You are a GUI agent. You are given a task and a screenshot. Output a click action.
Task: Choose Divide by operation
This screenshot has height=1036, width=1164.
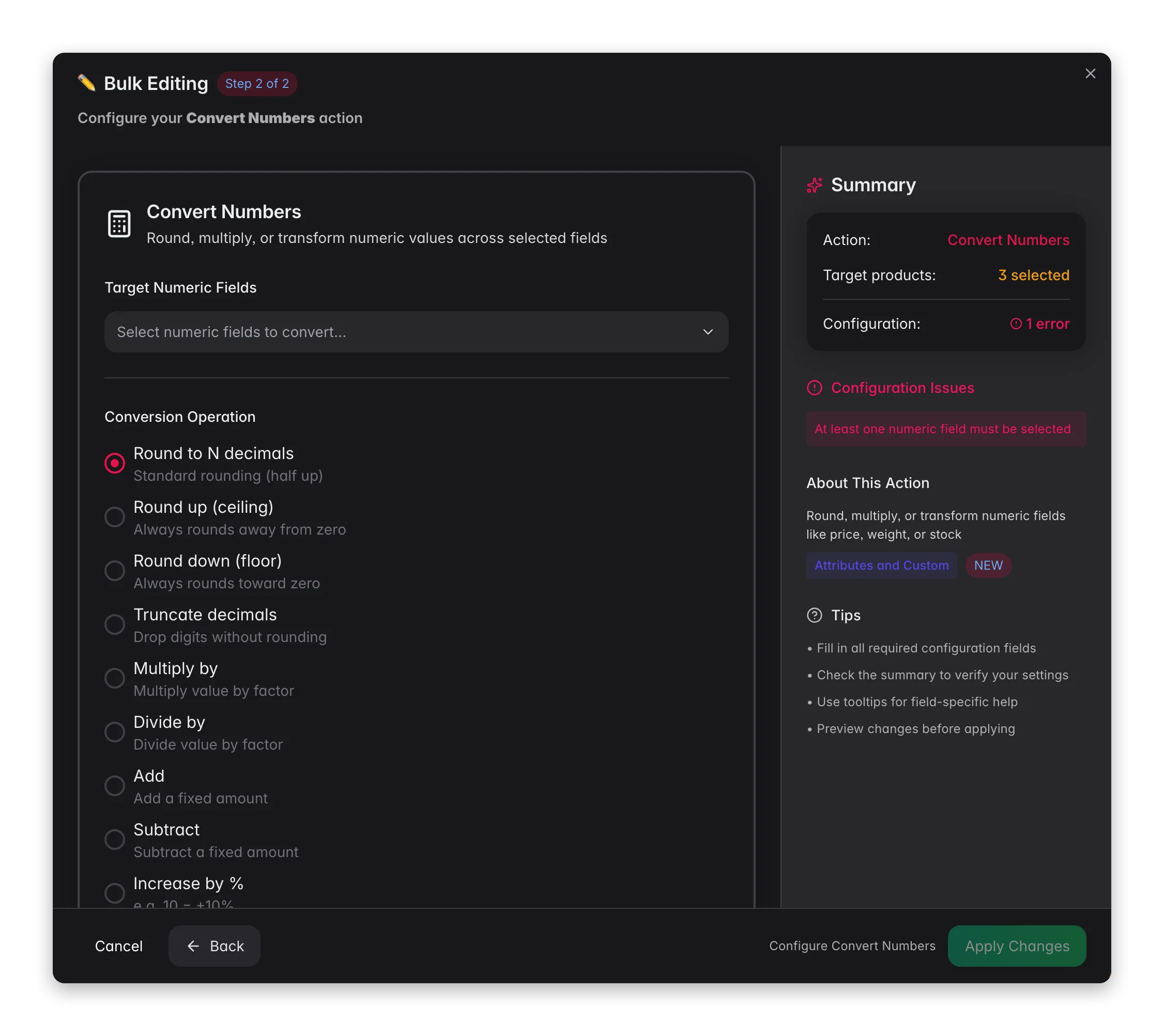coord(114,732)
